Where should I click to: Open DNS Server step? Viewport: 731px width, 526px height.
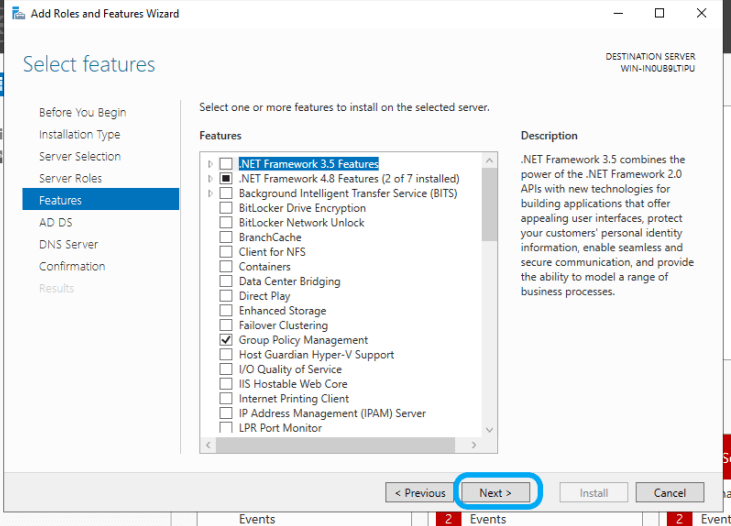69,244
